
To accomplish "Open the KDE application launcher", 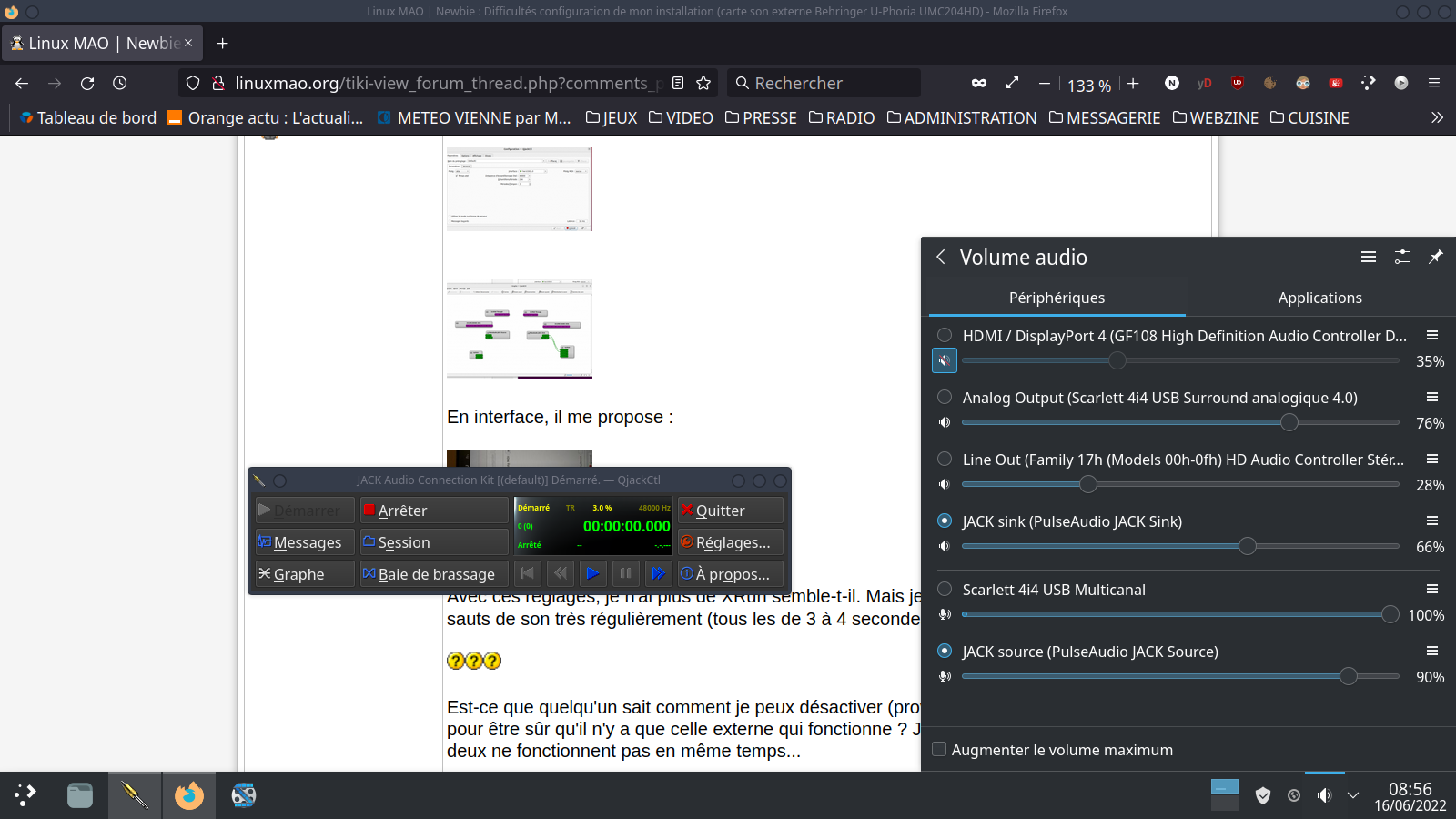I will click(x=25, y=795).
